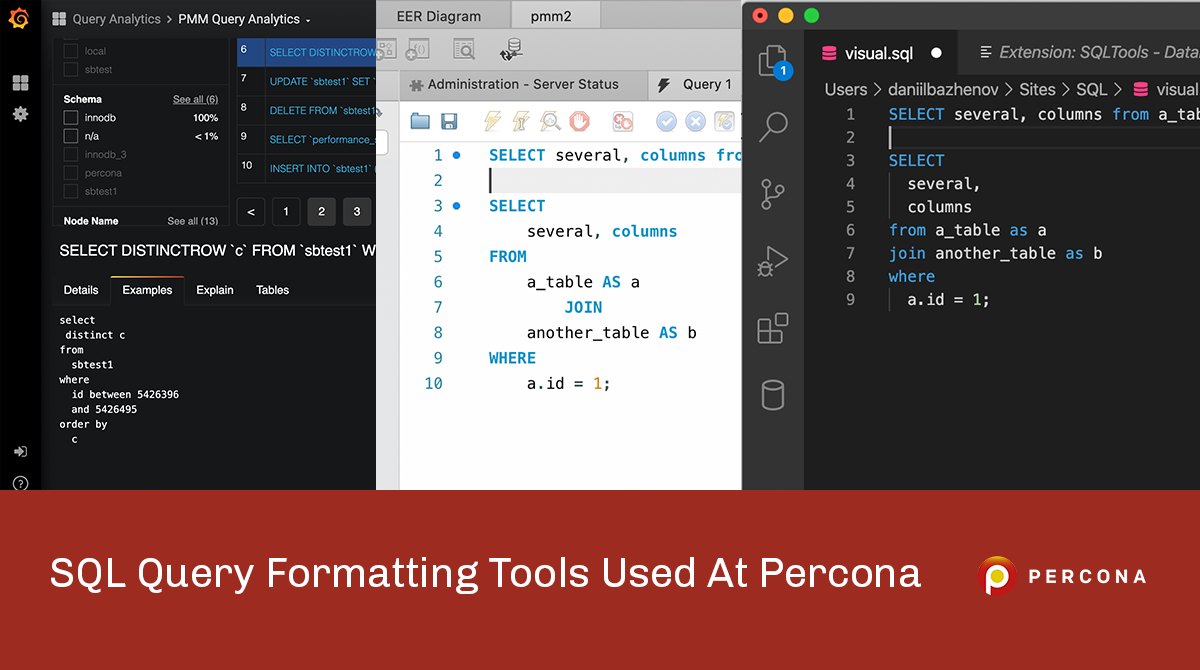Execute statement under cursor lightning icon
The image size is (1200, 670).
[520, 121]
